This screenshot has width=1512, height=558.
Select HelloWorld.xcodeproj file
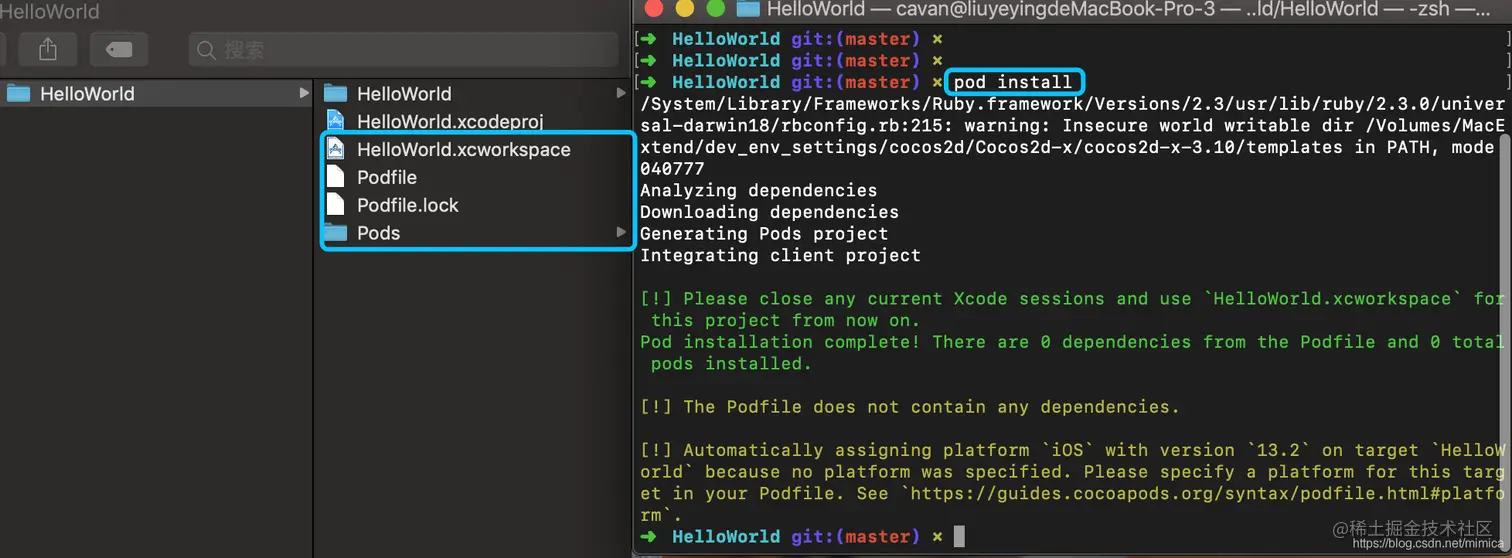click(x=476, y=122)
